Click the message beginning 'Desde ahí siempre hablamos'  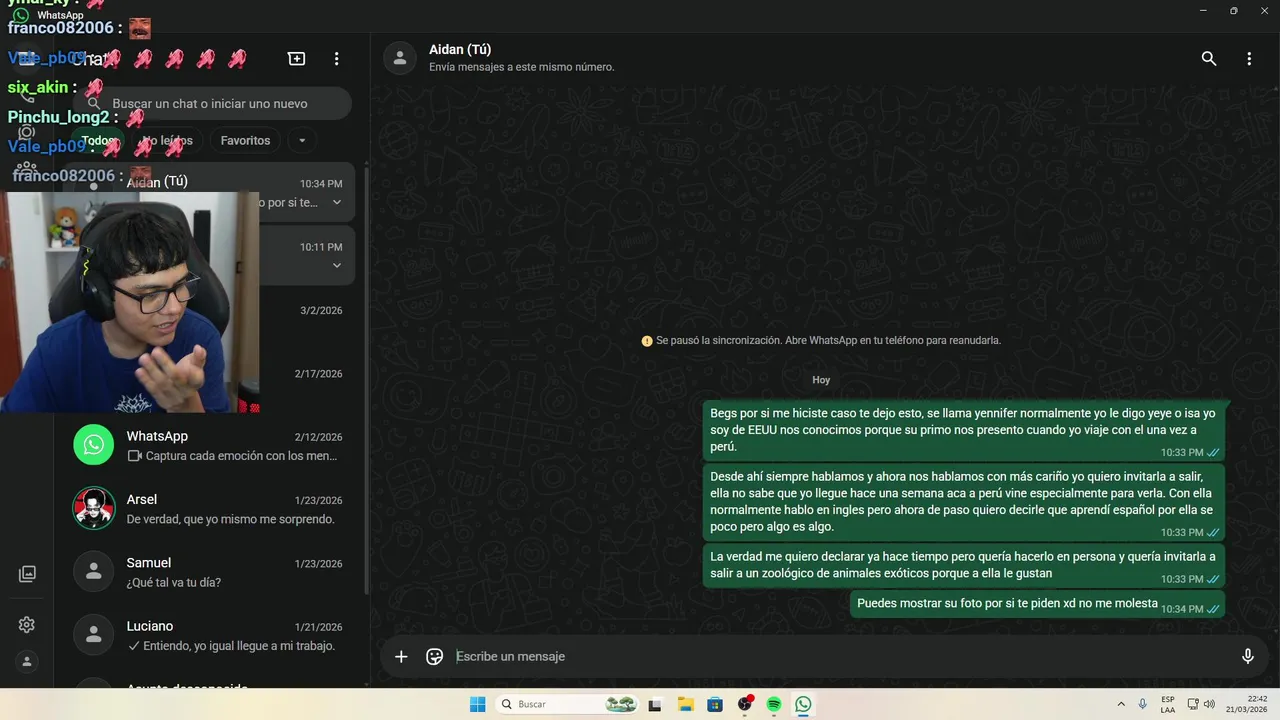pos(964,502)
